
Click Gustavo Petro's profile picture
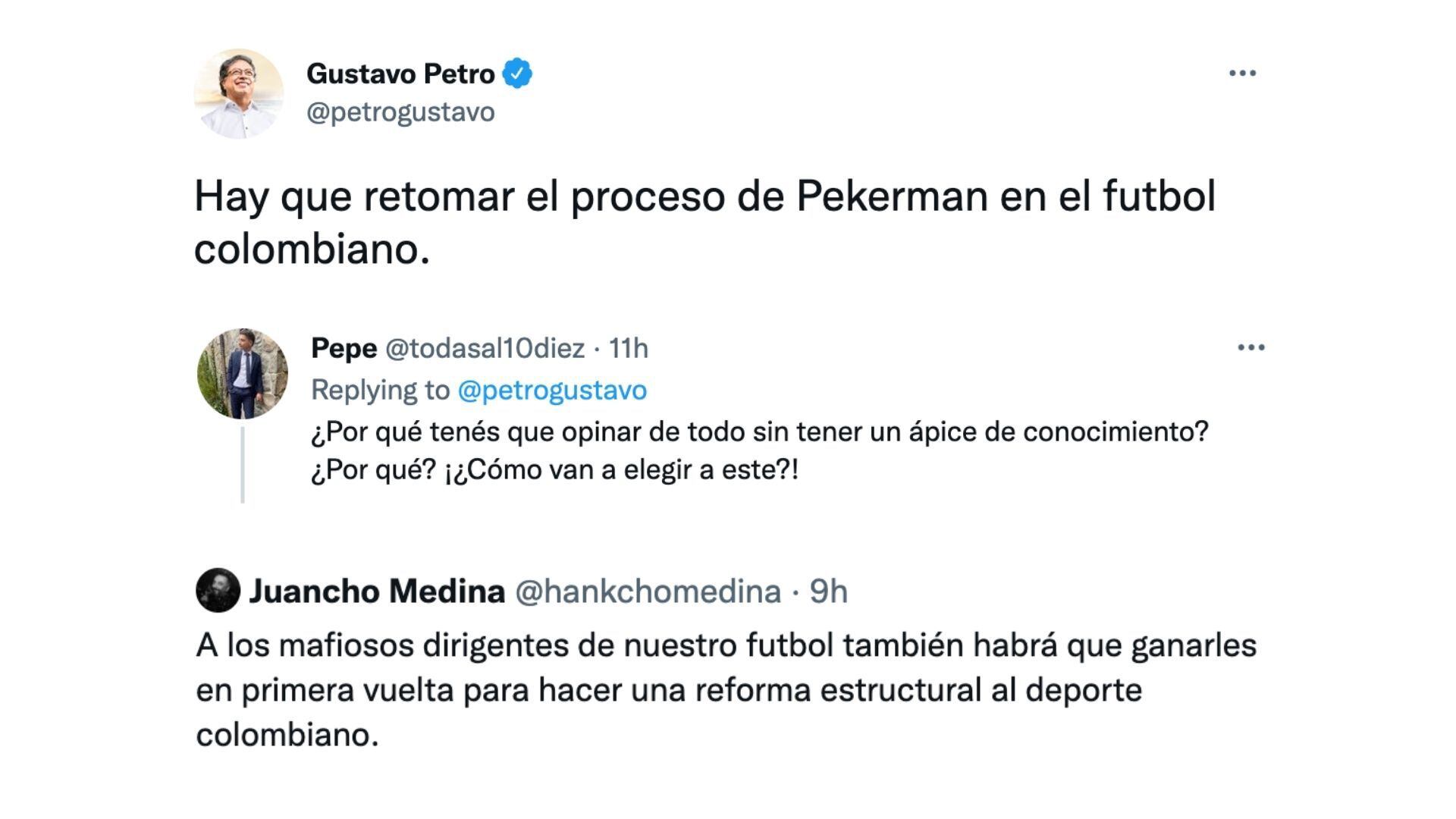[239, 94]
